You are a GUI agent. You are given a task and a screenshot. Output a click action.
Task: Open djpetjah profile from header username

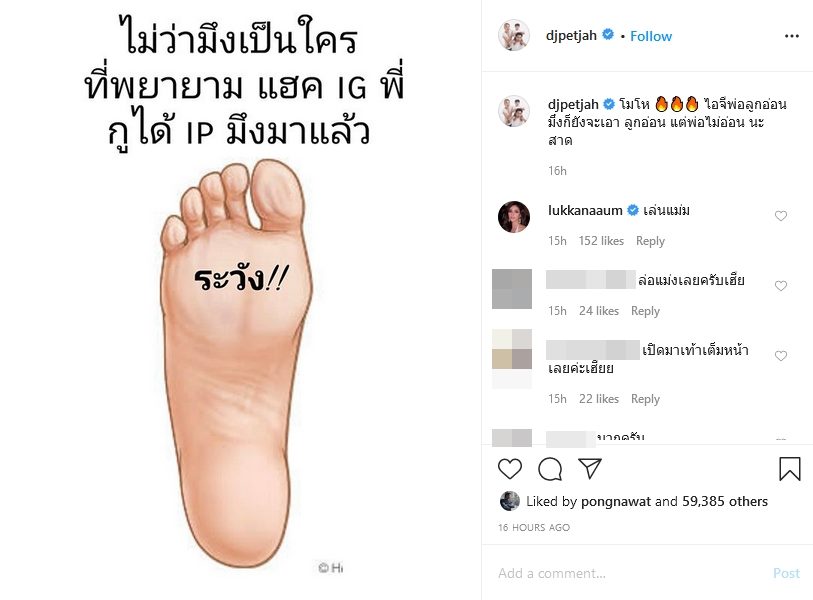[x=571, y=36]
